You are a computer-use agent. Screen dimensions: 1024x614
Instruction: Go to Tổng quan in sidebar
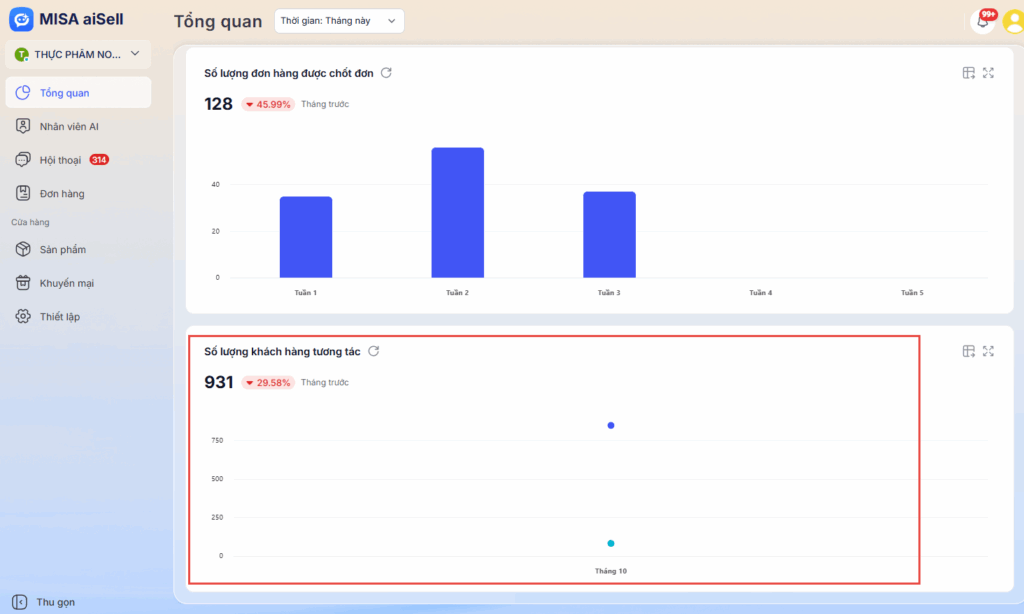(64, 93)
